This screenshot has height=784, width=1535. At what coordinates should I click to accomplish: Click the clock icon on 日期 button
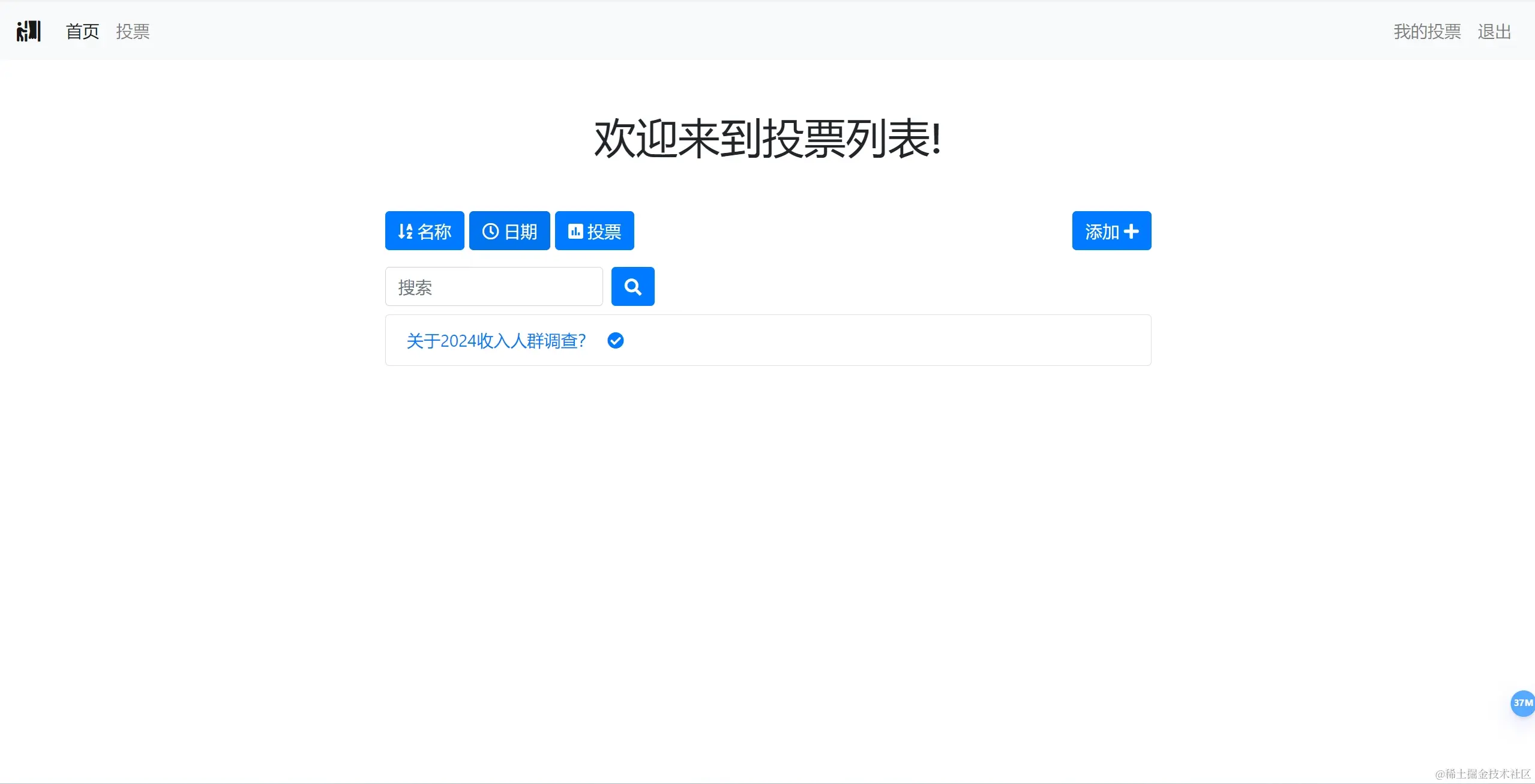pos(490,232)
